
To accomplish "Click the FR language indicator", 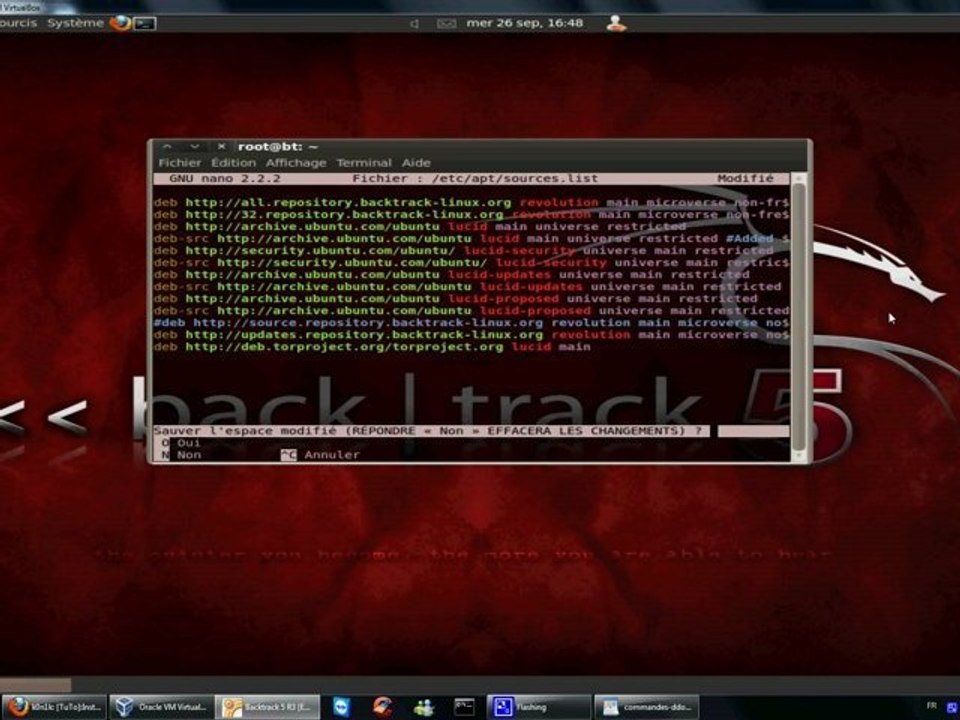I will 931,706.
